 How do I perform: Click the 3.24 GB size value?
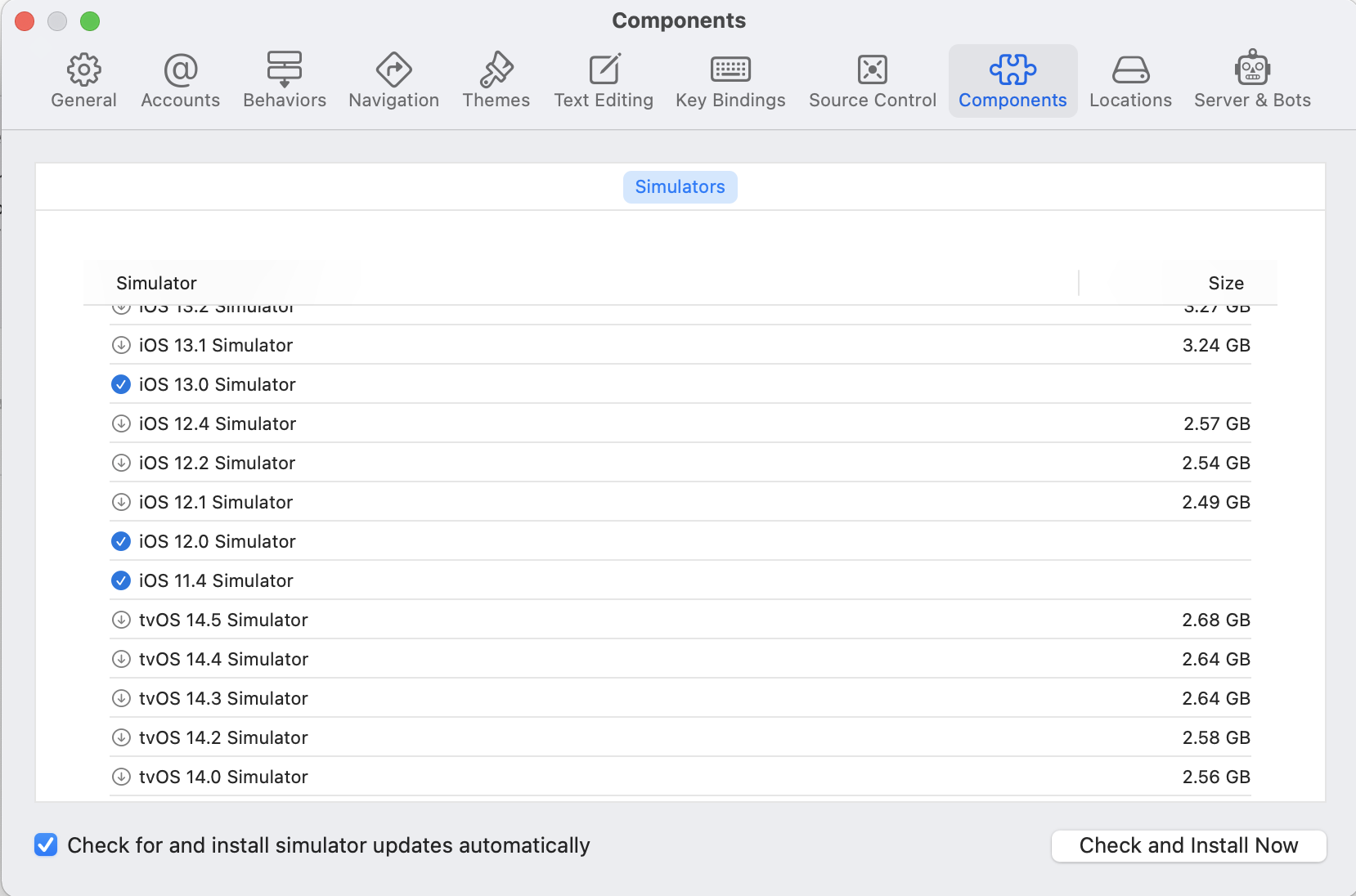(x=1216, y=345)
